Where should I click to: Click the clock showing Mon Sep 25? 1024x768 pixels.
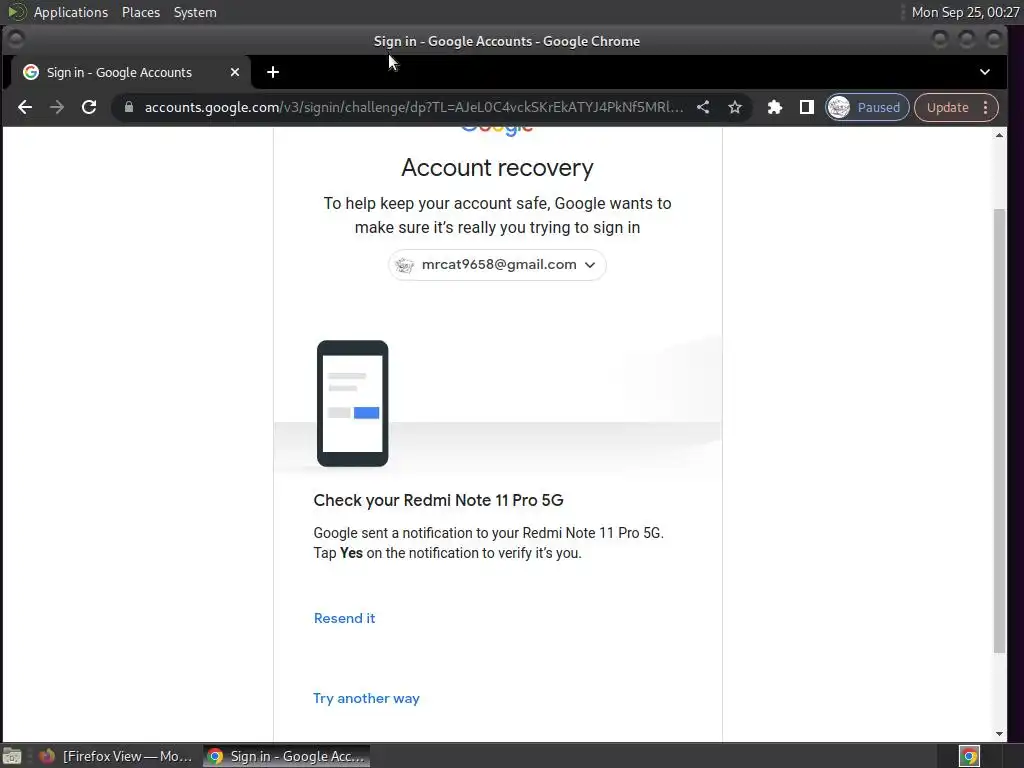click(x=965, y=12)
